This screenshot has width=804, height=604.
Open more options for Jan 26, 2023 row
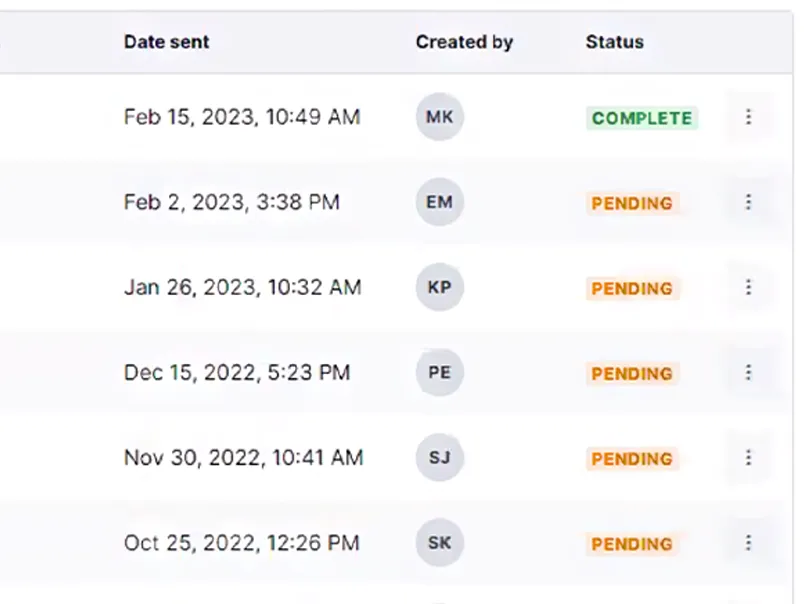click(x=748, y=287)
